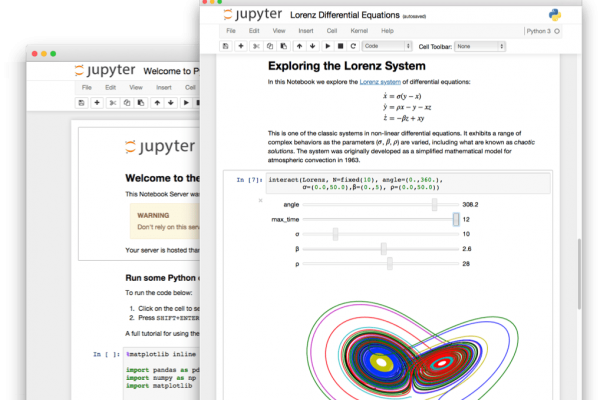Click the Jupyter logo in the Lorenz notebook window
600x400 pixels.
coord(253,15)
